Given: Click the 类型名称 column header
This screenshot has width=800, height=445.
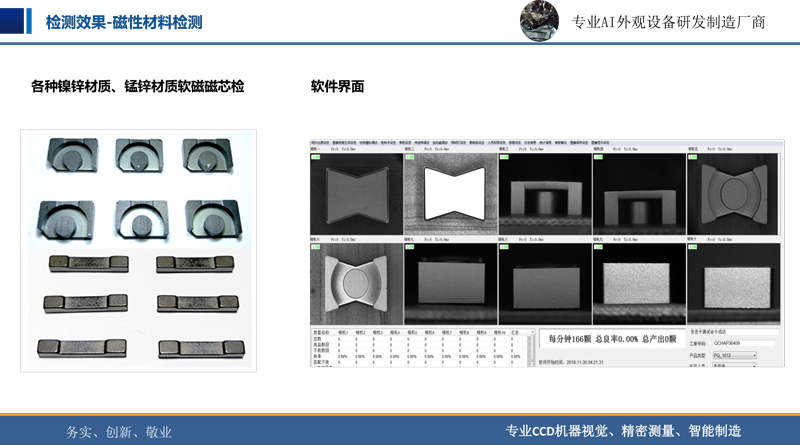Looking at the screenshot, I should coord(321,332).
